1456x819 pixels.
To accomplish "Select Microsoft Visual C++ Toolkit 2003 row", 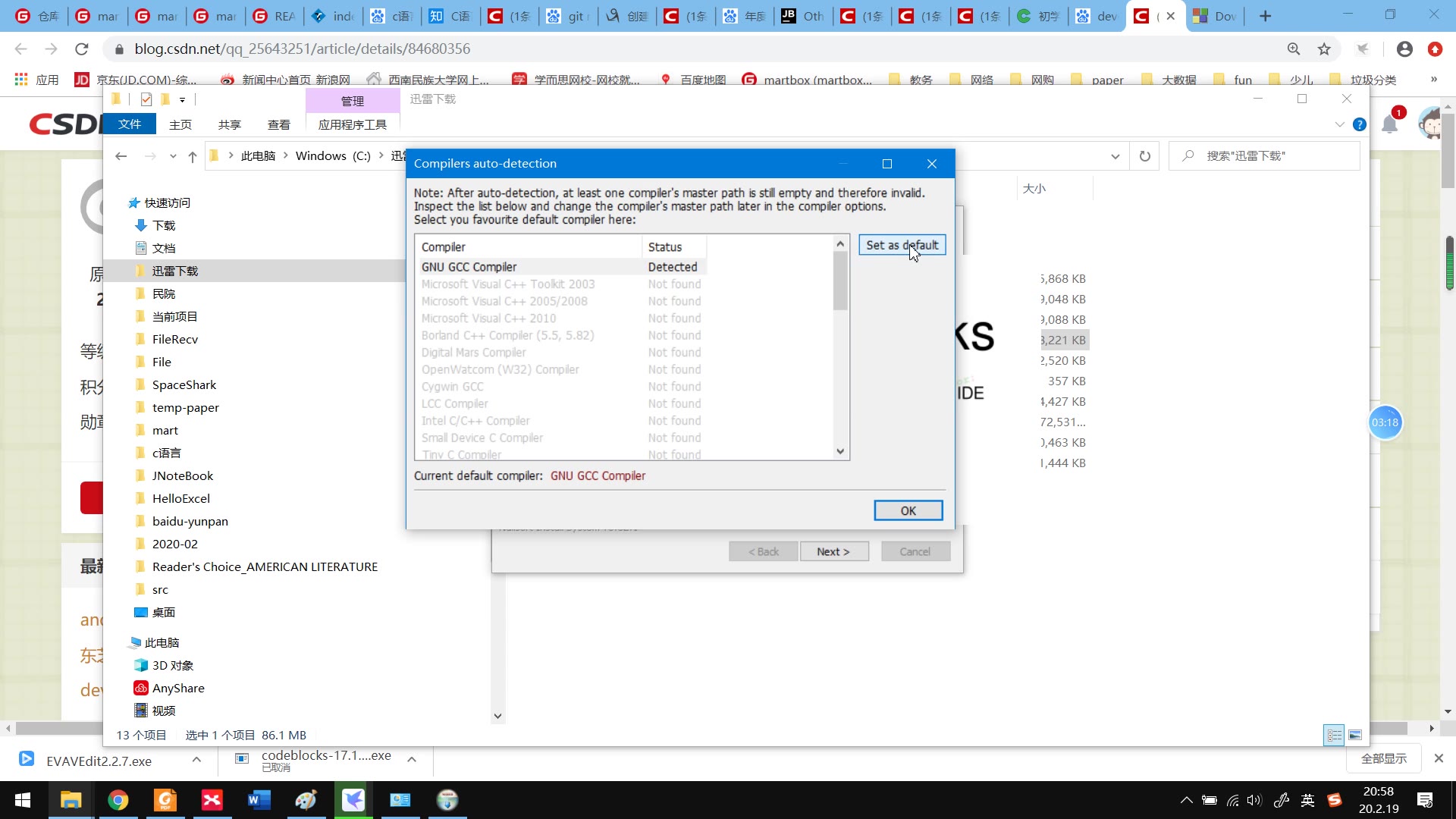I will click(560, 284).
